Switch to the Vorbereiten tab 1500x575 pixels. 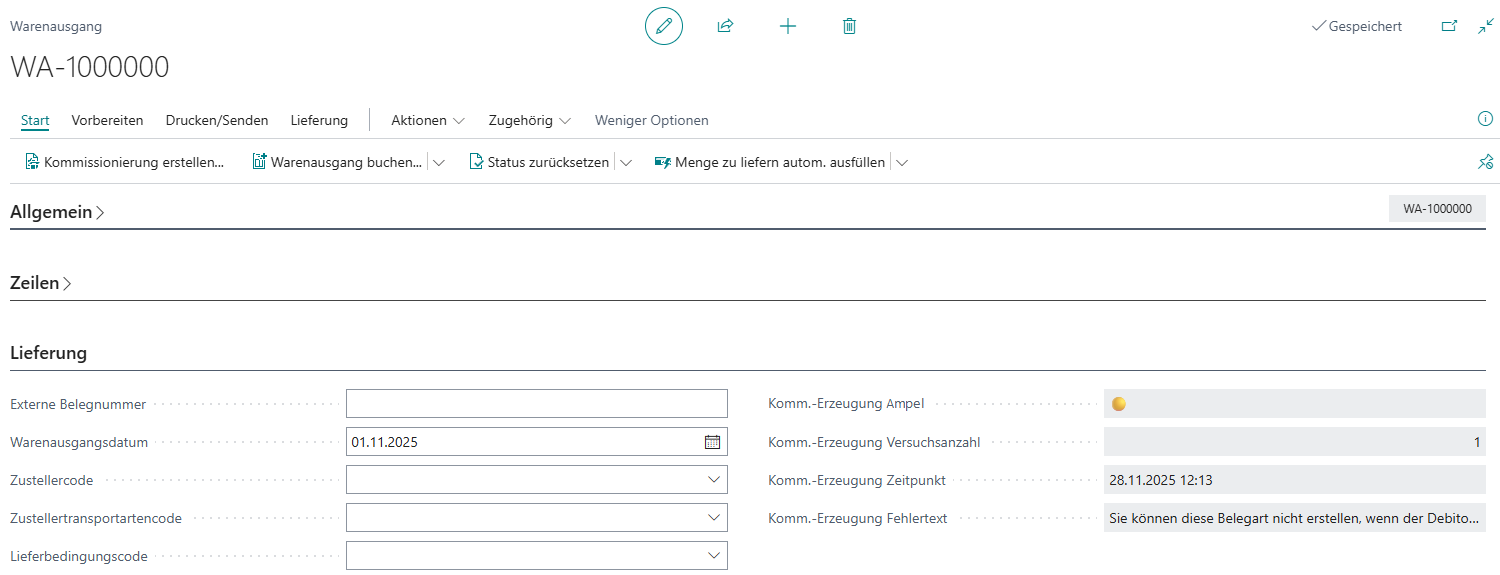click(107, 120)
